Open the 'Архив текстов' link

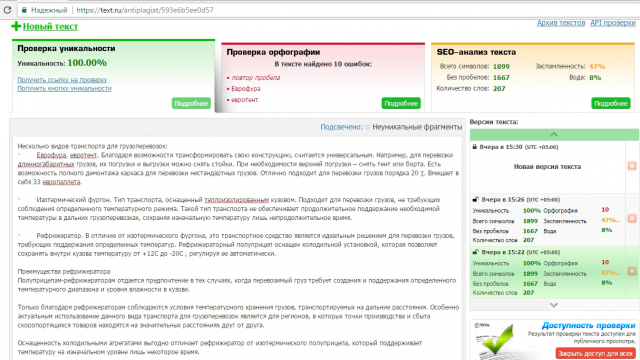pyautogui.click(x=561, y=23)
